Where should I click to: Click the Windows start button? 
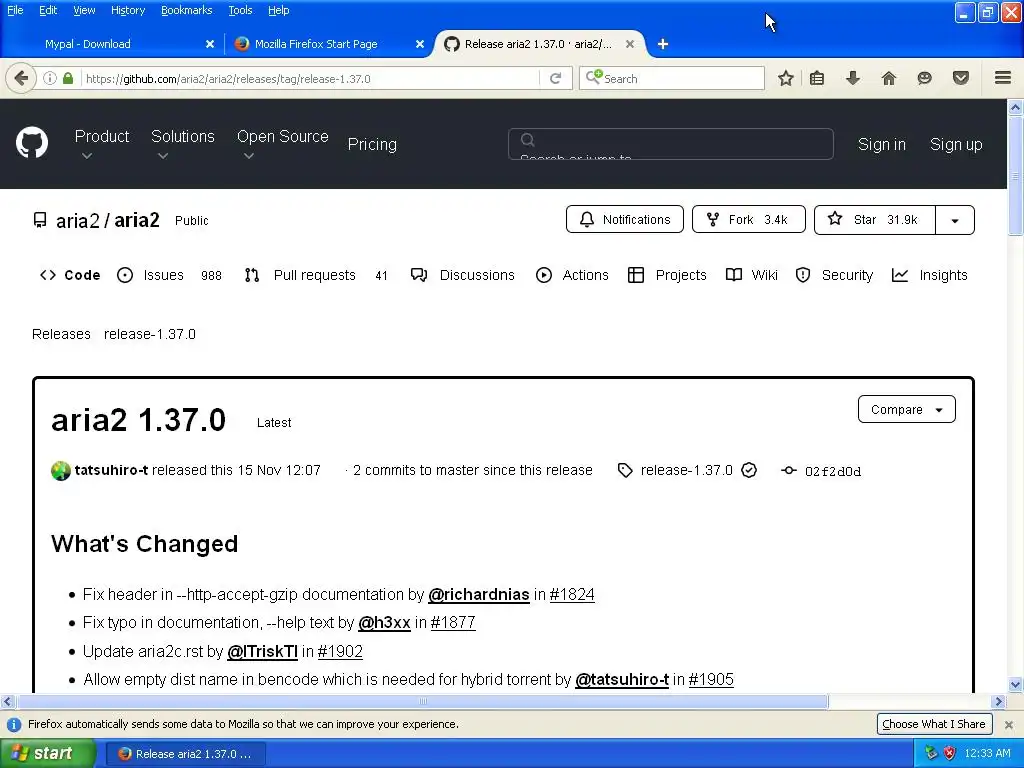48,753
